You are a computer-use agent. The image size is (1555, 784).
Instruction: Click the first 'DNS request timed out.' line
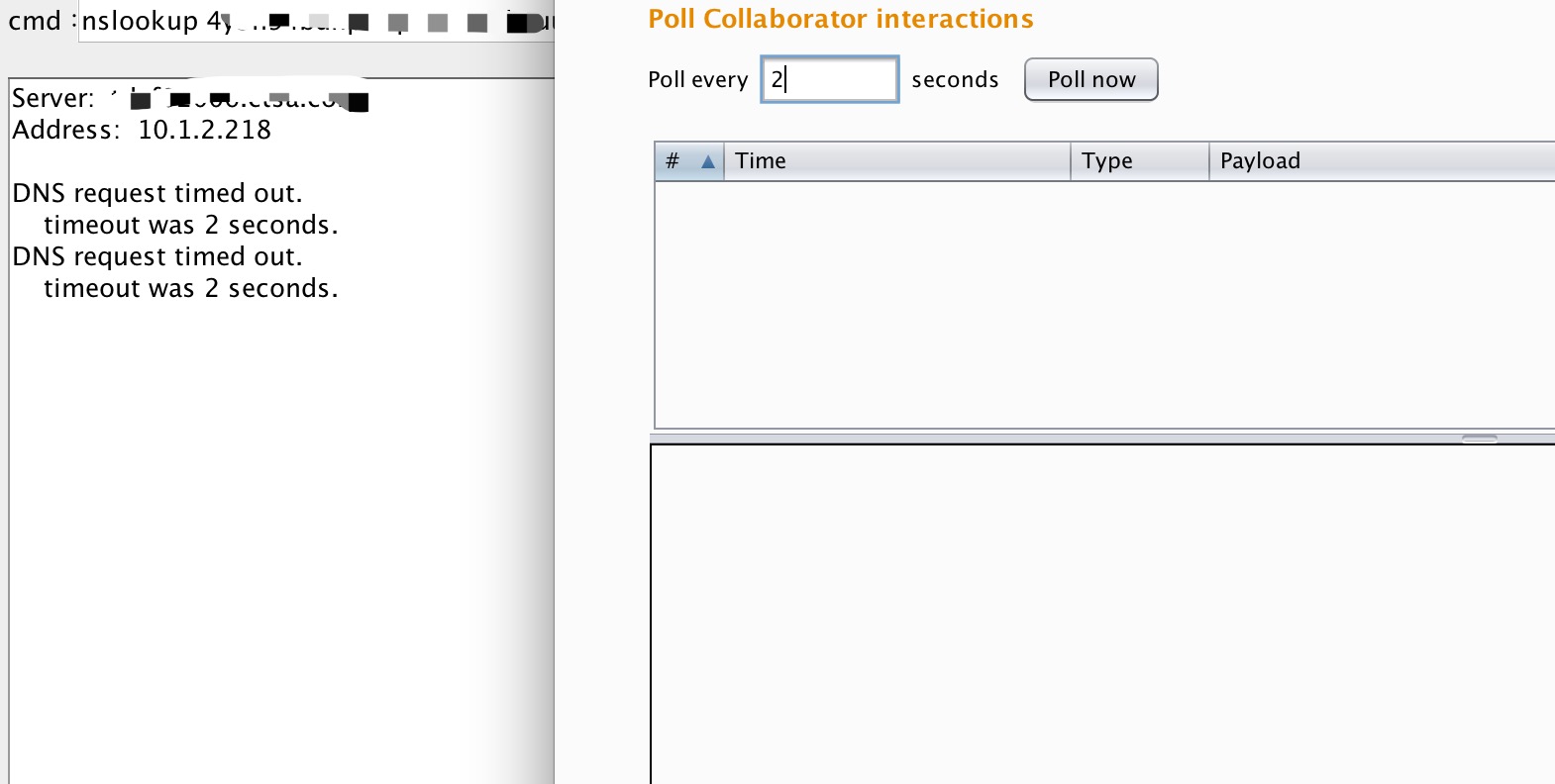(x=157, y=193)
